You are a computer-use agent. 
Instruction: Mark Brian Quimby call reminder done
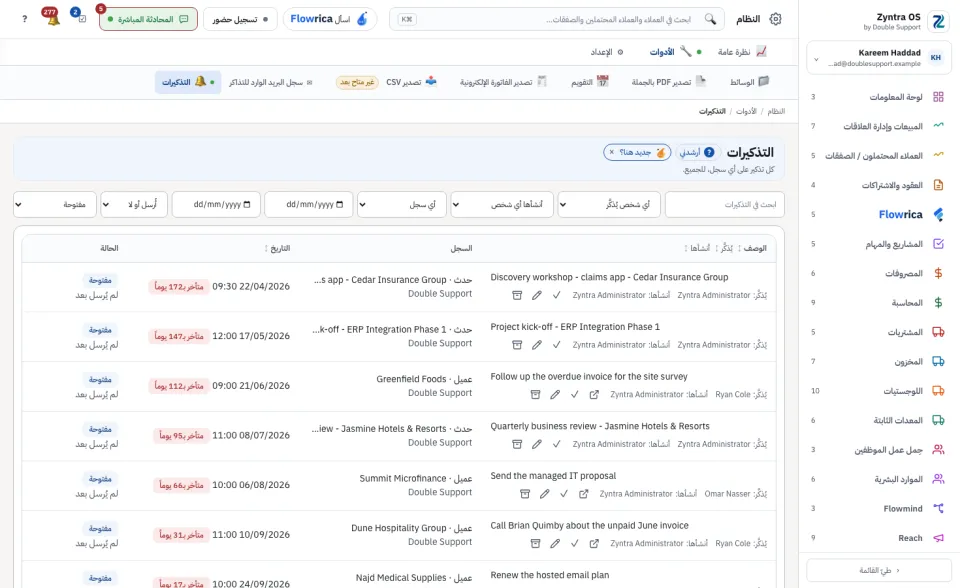pyautogui.click(x=574, y=543)
